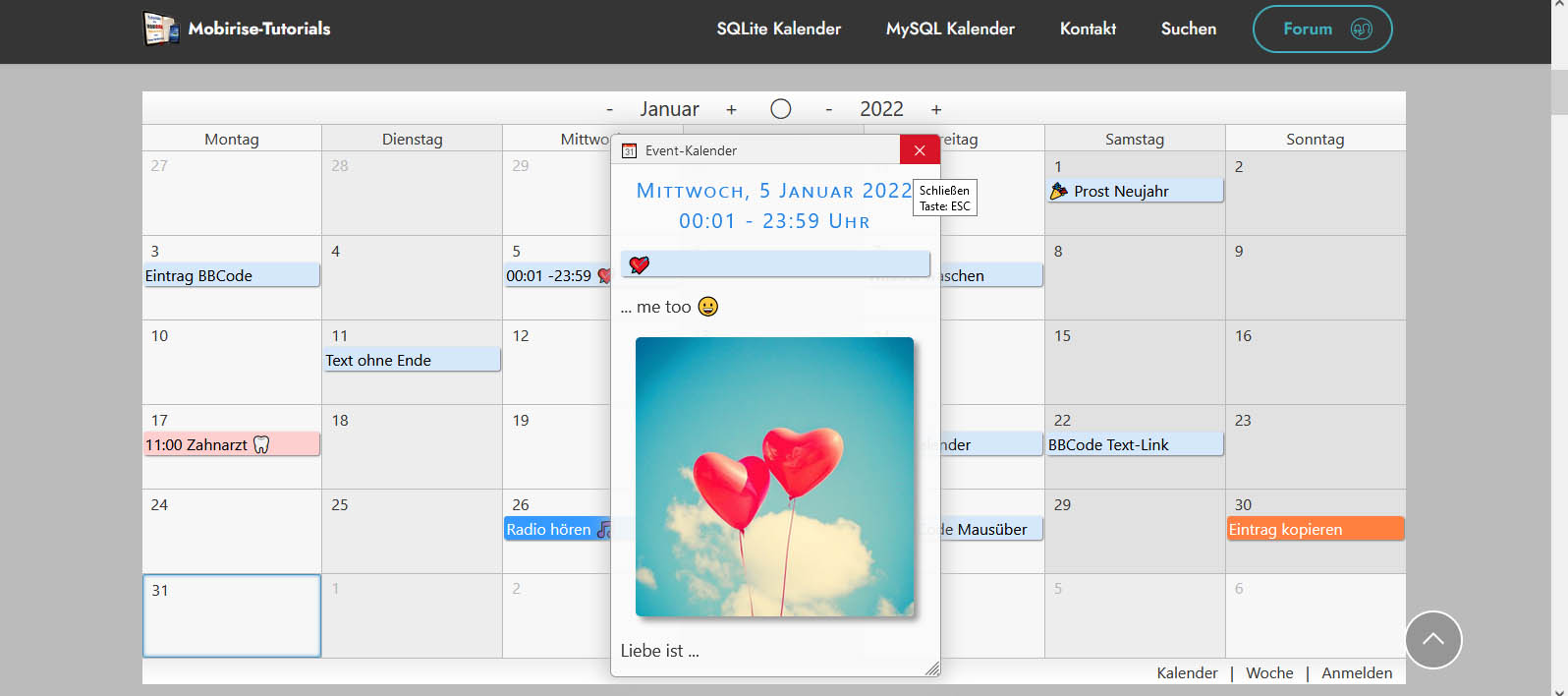This screenshot has height=696, width=1568.
Task: Click the heart balloons image
Action: [774, 477]
